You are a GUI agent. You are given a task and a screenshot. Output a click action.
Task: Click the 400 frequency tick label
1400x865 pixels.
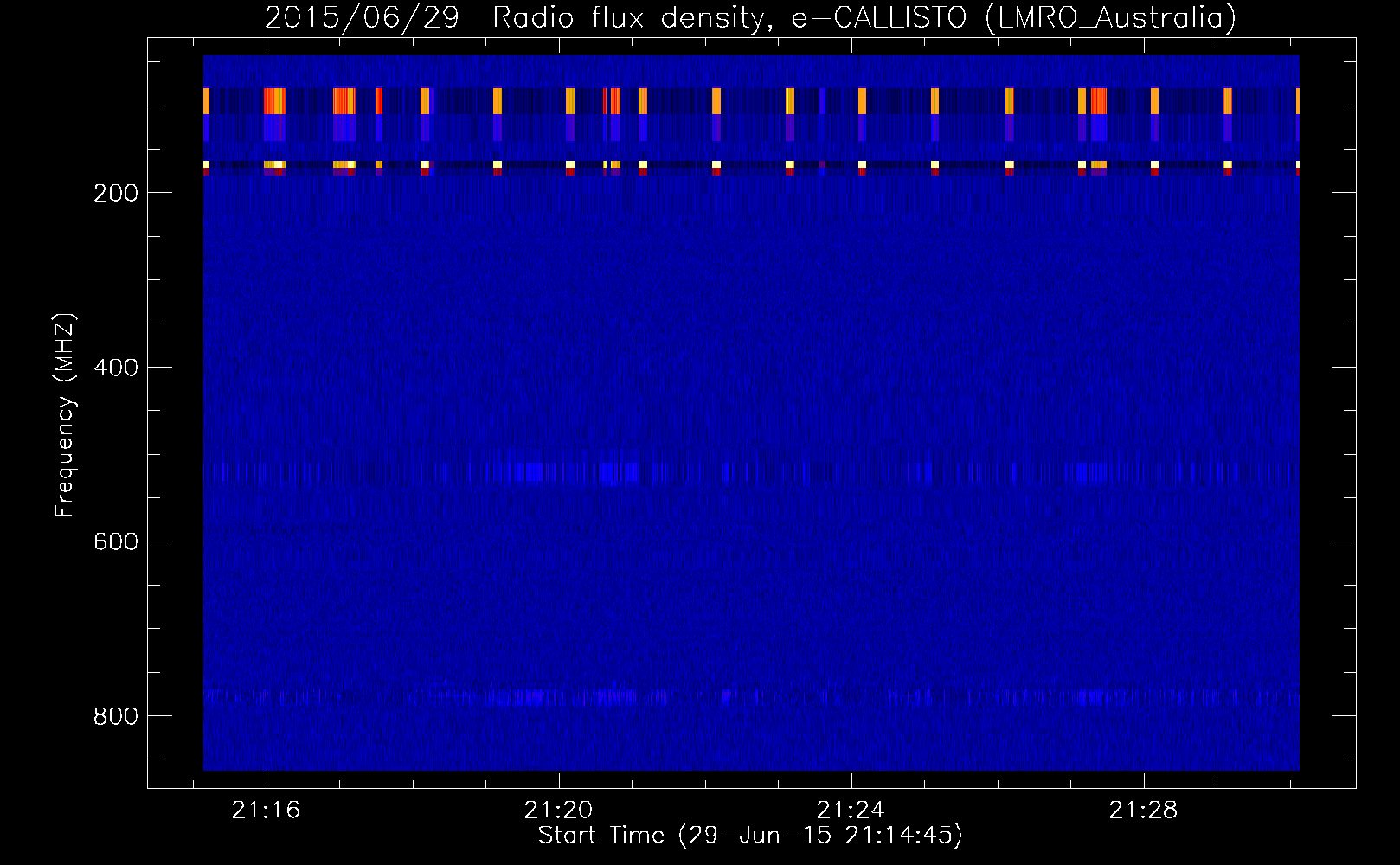116,368
